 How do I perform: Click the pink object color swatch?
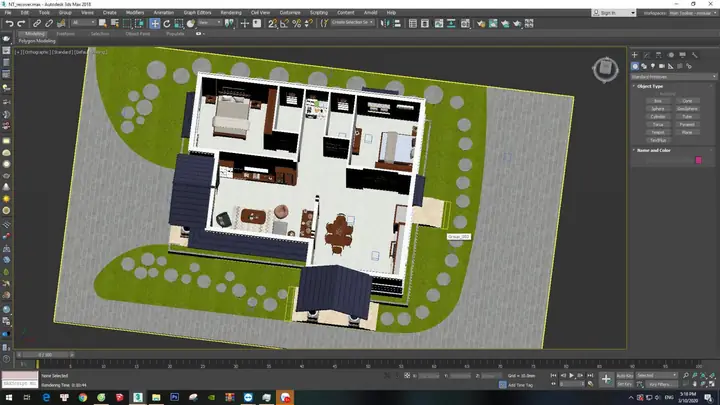pos(698,159)
